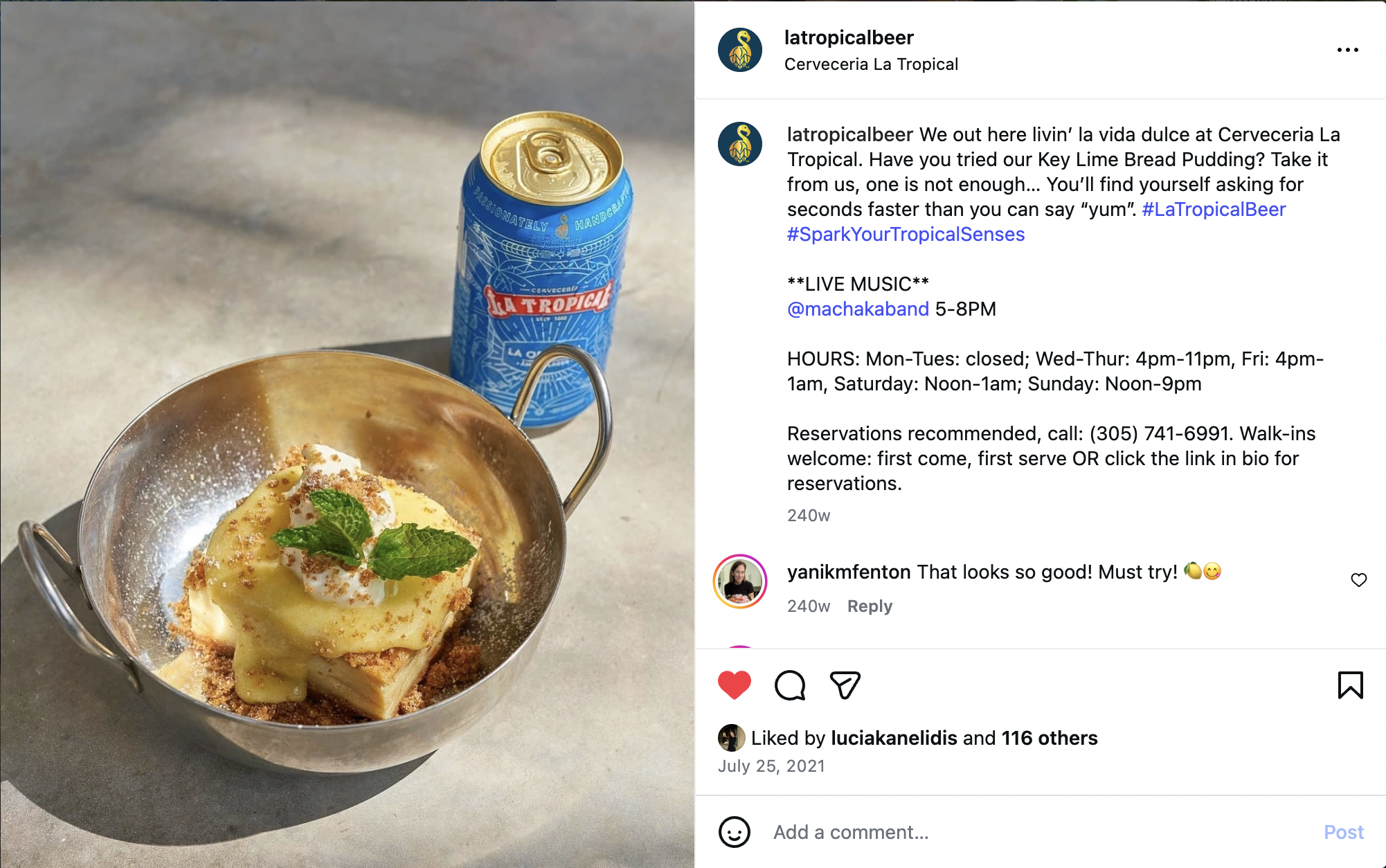
Task: Open latropicalbeer avatar beside the caption
Action: [x=740, y=144]
